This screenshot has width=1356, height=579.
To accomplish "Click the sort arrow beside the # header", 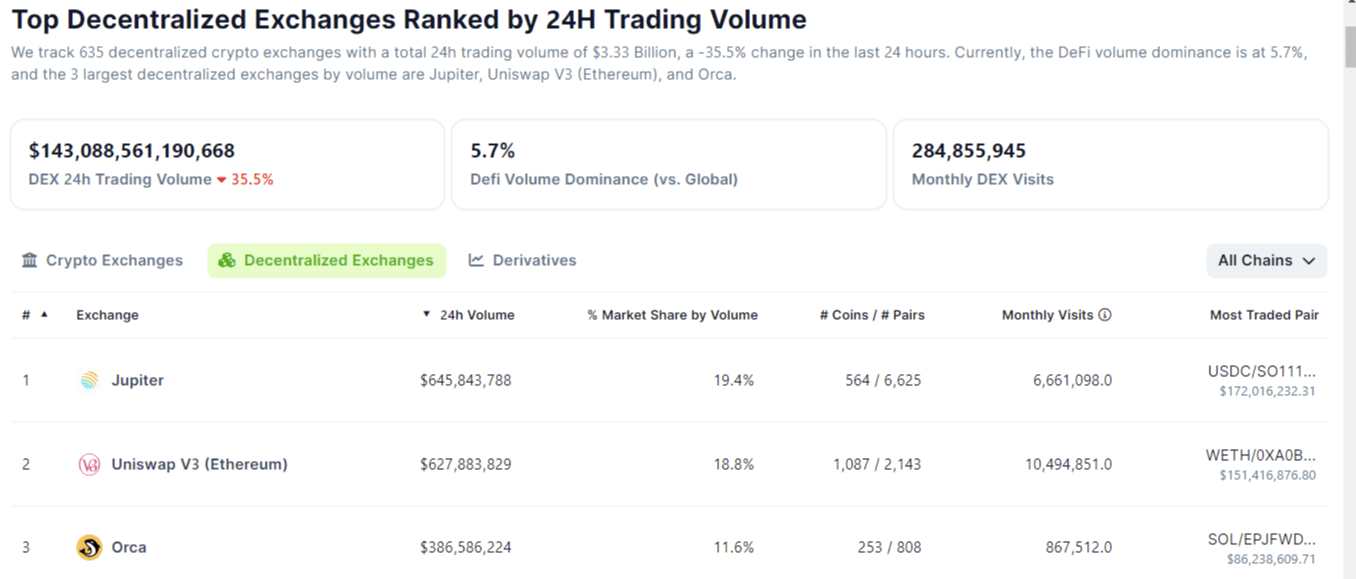I will tap(44, 314).
